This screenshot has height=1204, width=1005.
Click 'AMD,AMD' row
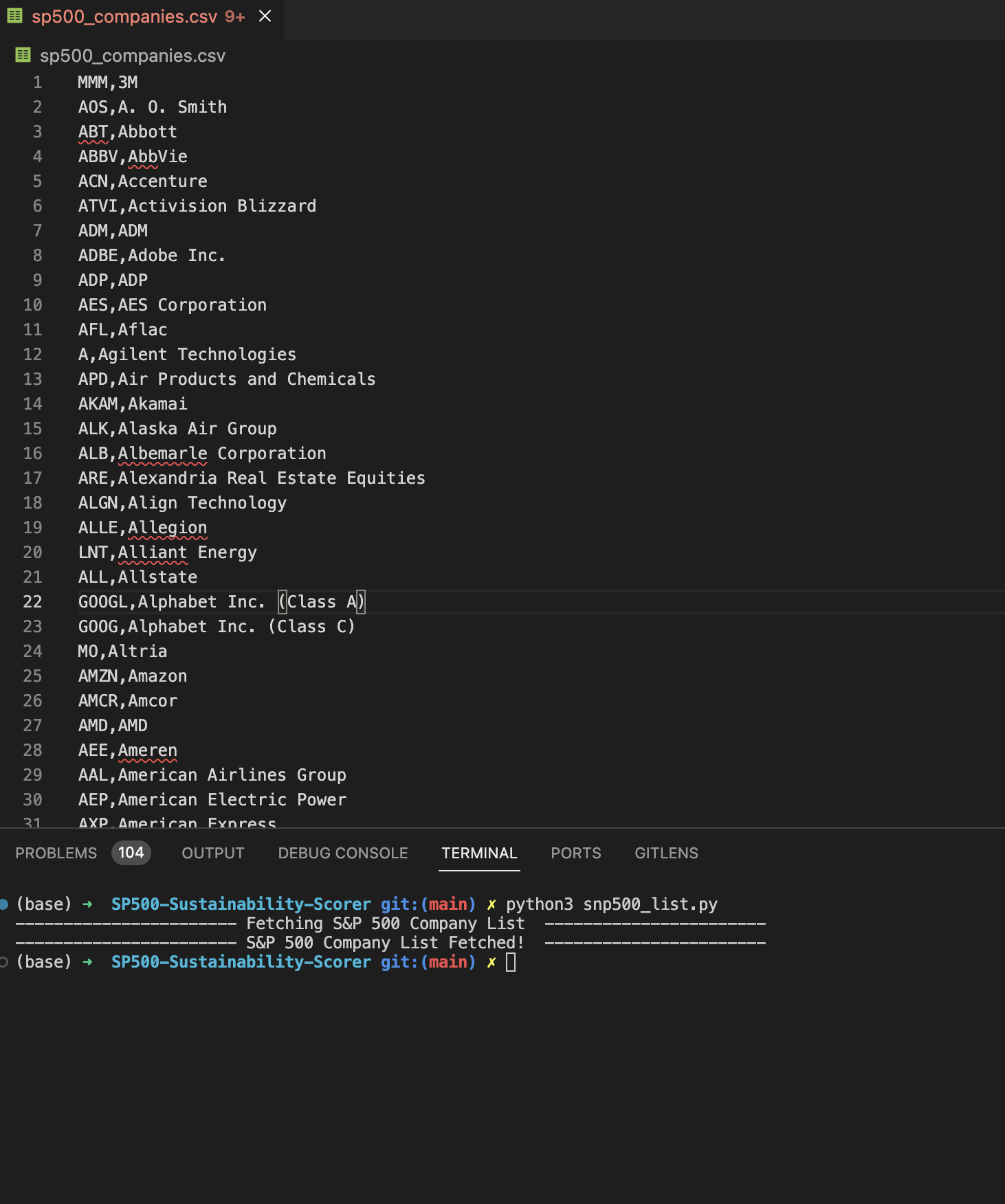coord(113,726)
